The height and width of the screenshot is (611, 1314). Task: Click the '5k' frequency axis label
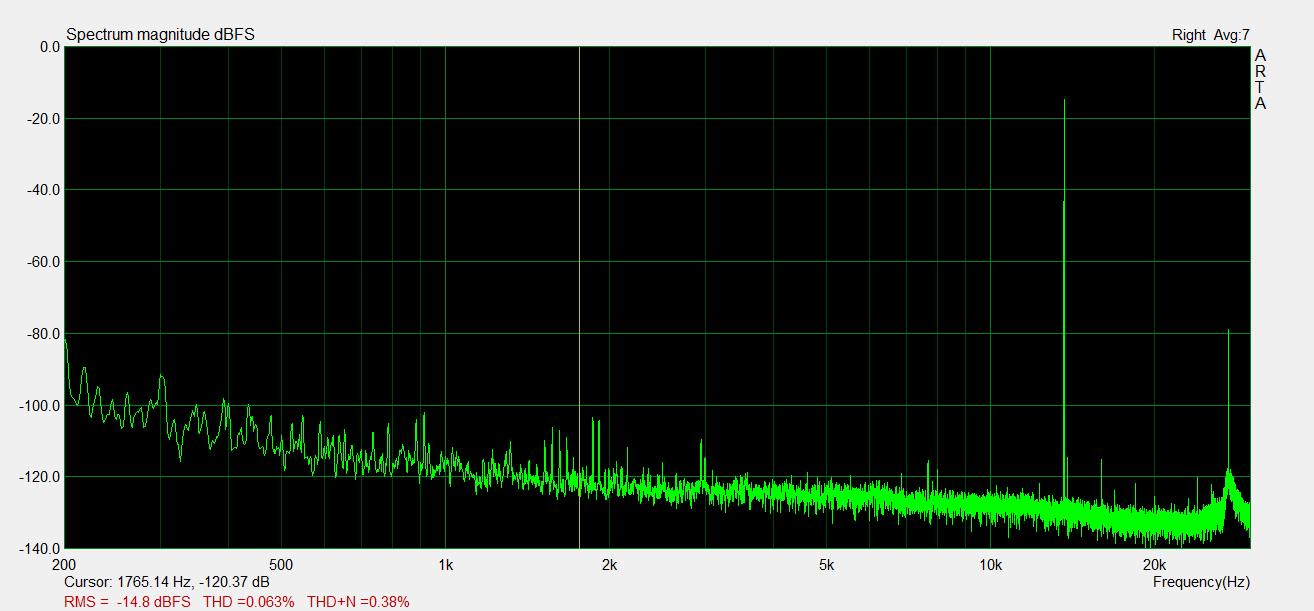[826, 564]
